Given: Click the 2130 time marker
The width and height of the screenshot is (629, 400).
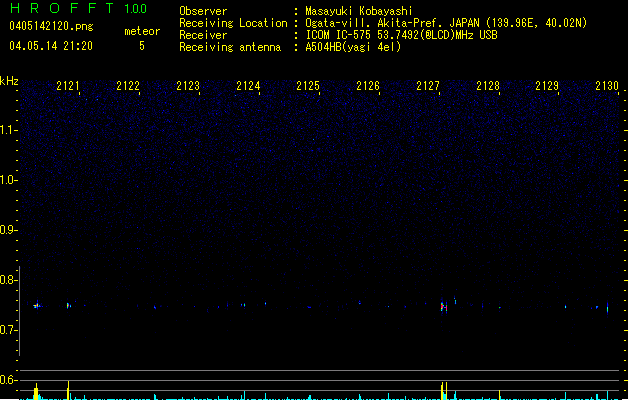Looking at the screenshot, I should pyautogui.click(x=607, y=86).
